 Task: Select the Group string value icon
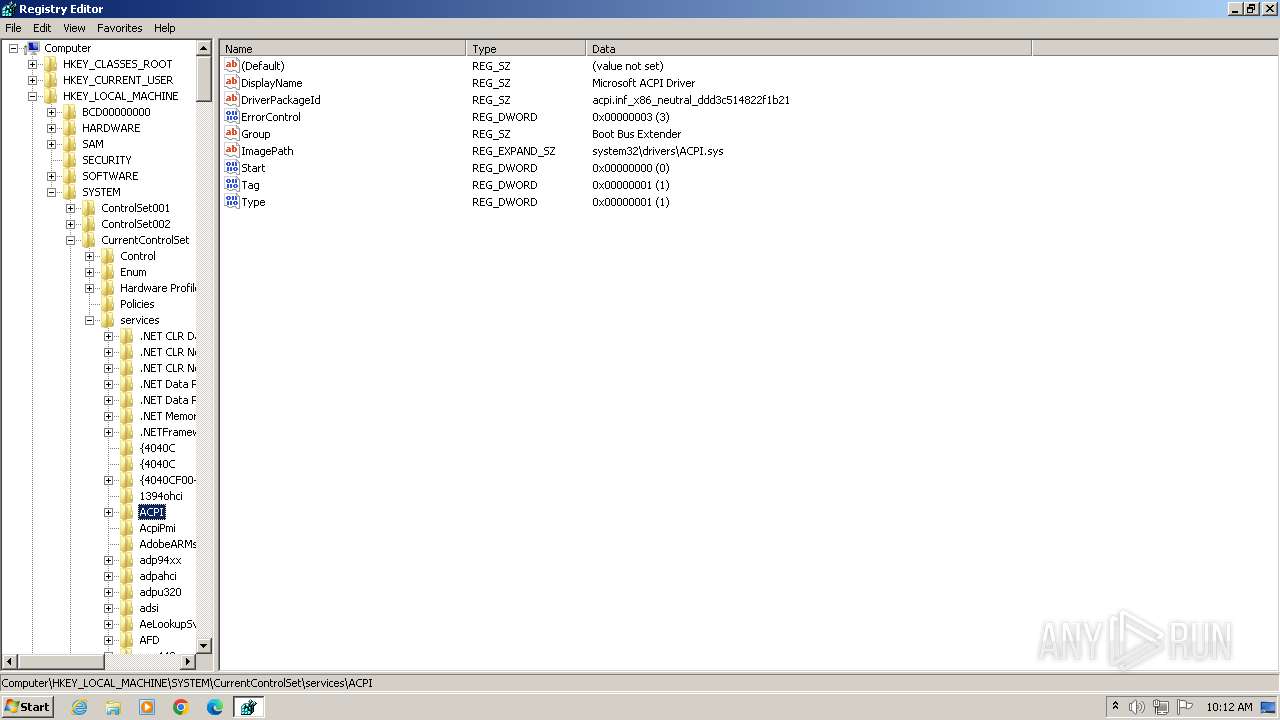232,134
